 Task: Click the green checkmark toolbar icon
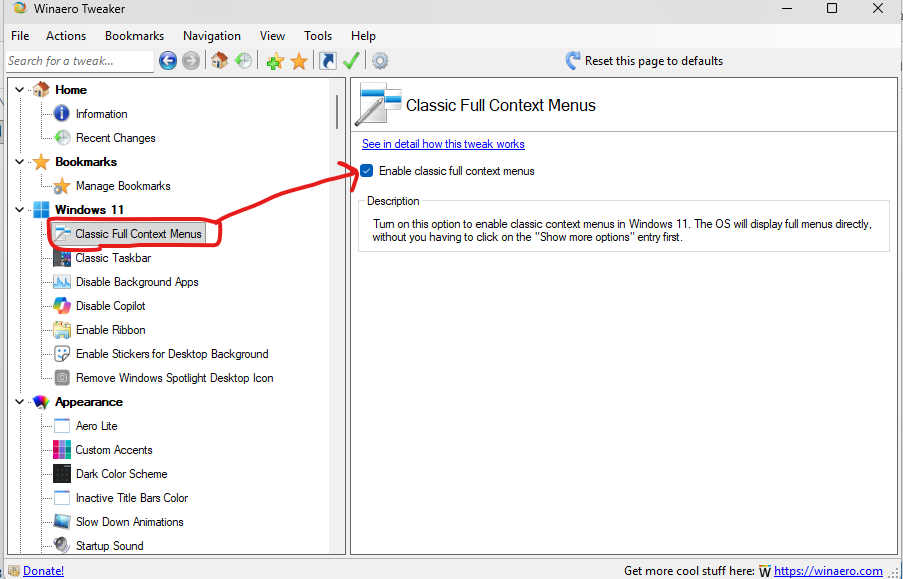(351, 60)
